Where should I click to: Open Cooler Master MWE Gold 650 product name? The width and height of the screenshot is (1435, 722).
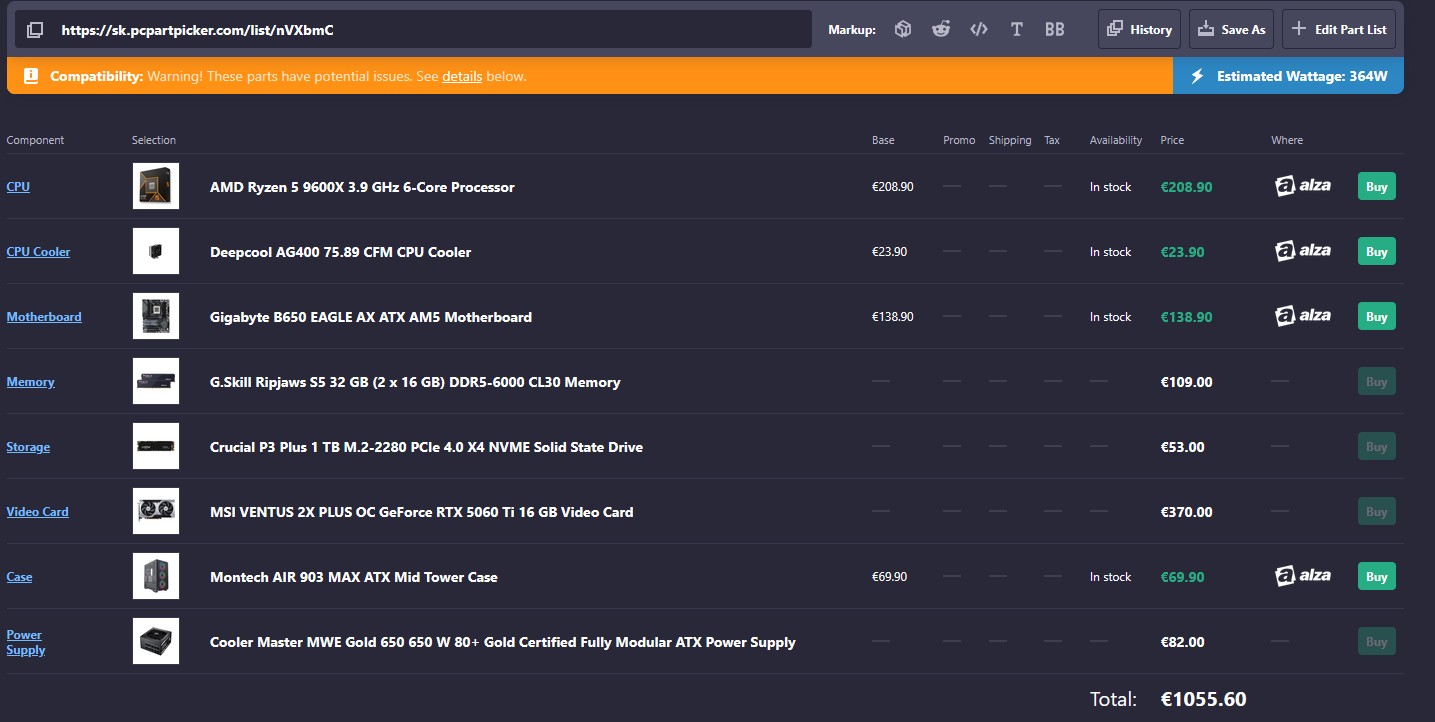coord(503,642)
